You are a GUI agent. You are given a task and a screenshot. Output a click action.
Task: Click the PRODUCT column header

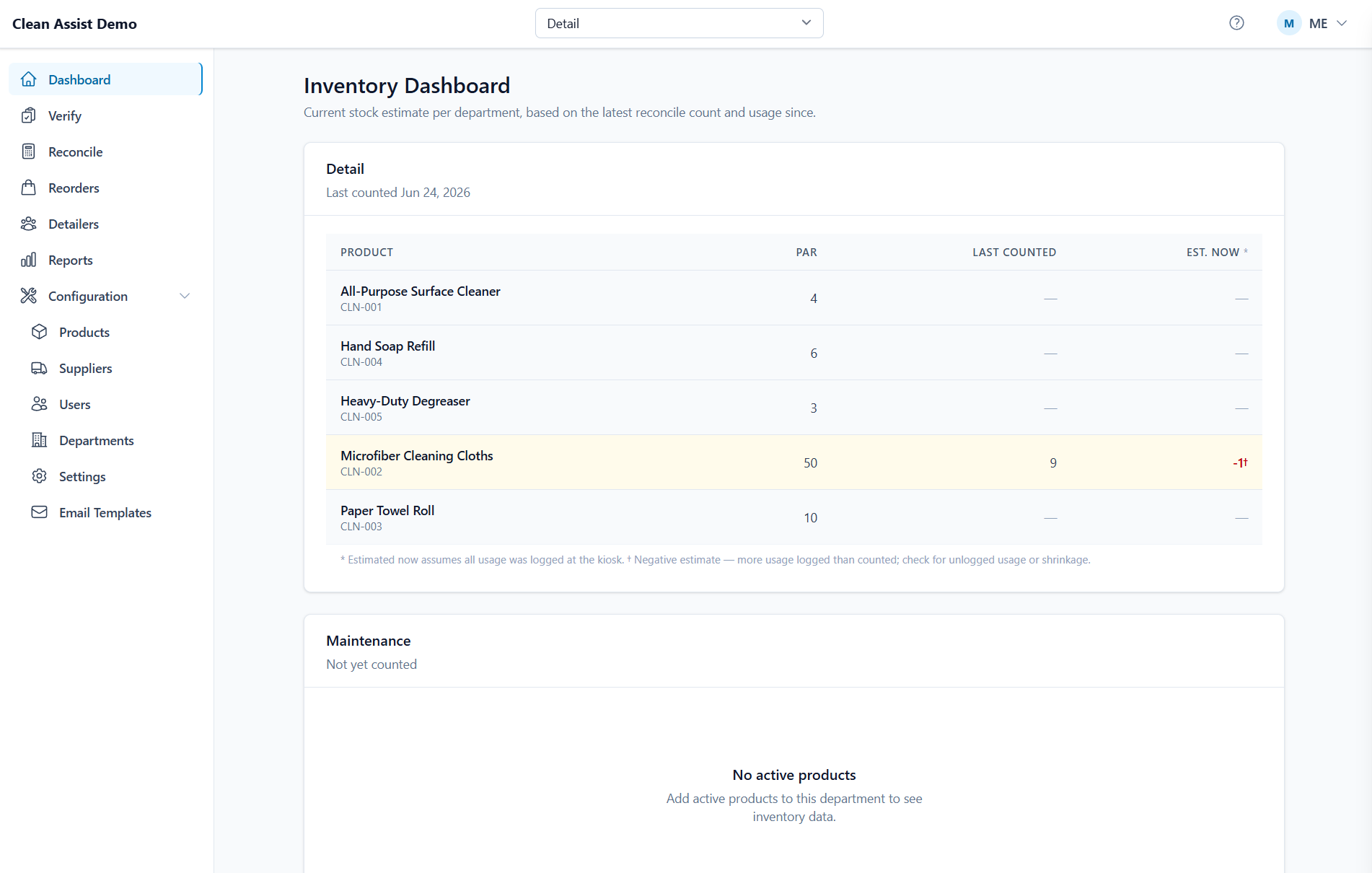[x=366, y=252]
